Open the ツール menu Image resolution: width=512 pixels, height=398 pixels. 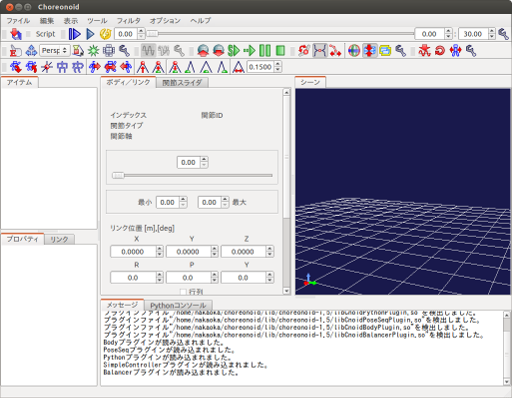coord(97,21)
